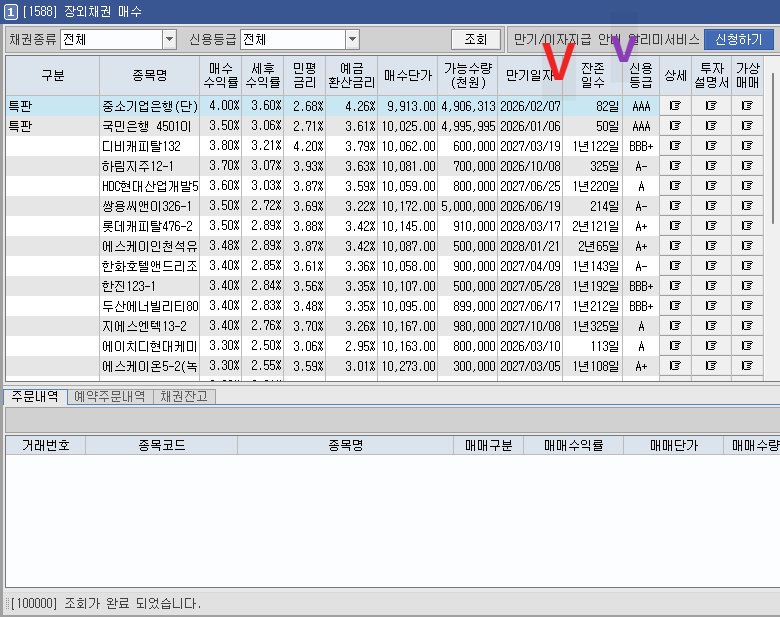This screenshot has width=780, height=617.
Task: Open investment prospectus icon for 중소기업은행(단)
Action: (711, 106)
